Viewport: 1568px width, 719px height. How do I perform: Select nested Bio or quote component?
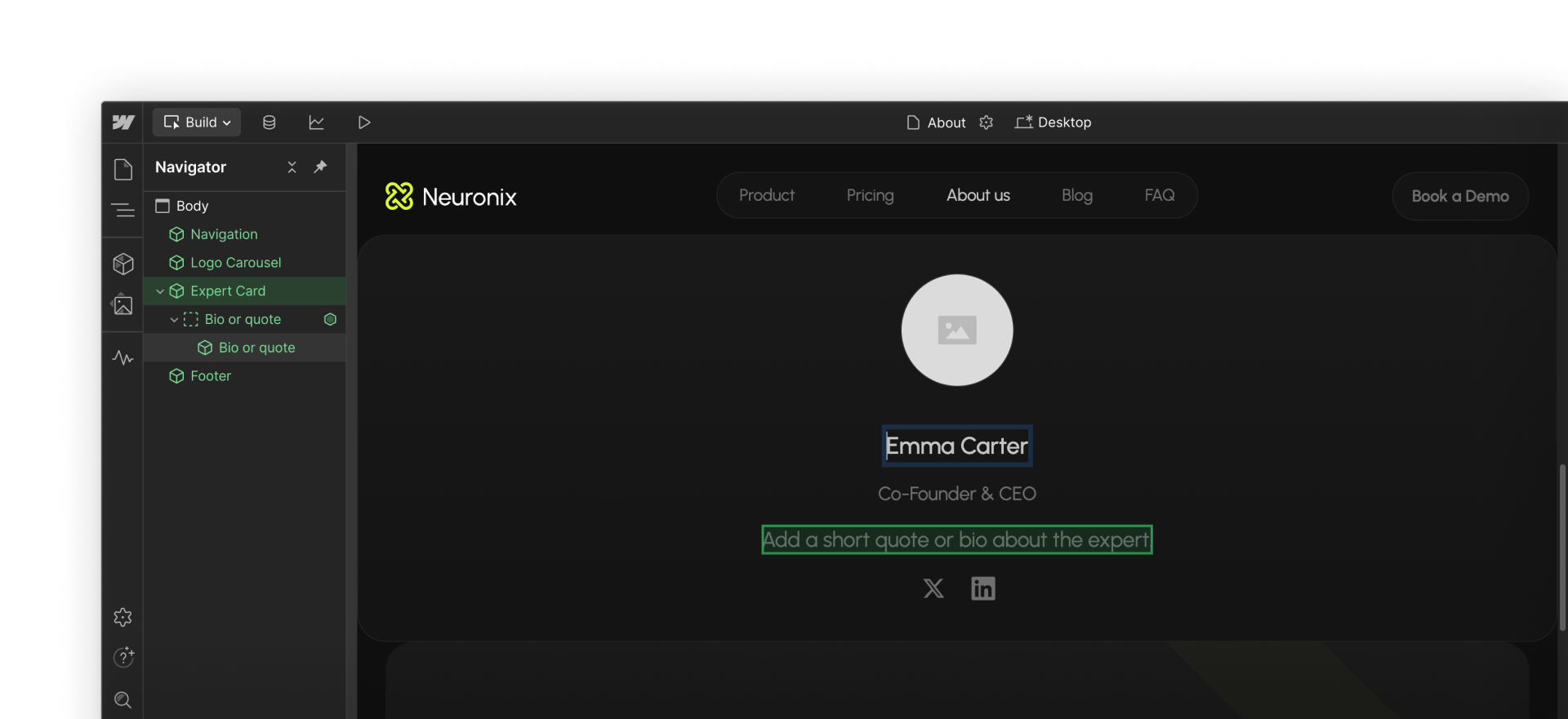click(x=244, y=348)
